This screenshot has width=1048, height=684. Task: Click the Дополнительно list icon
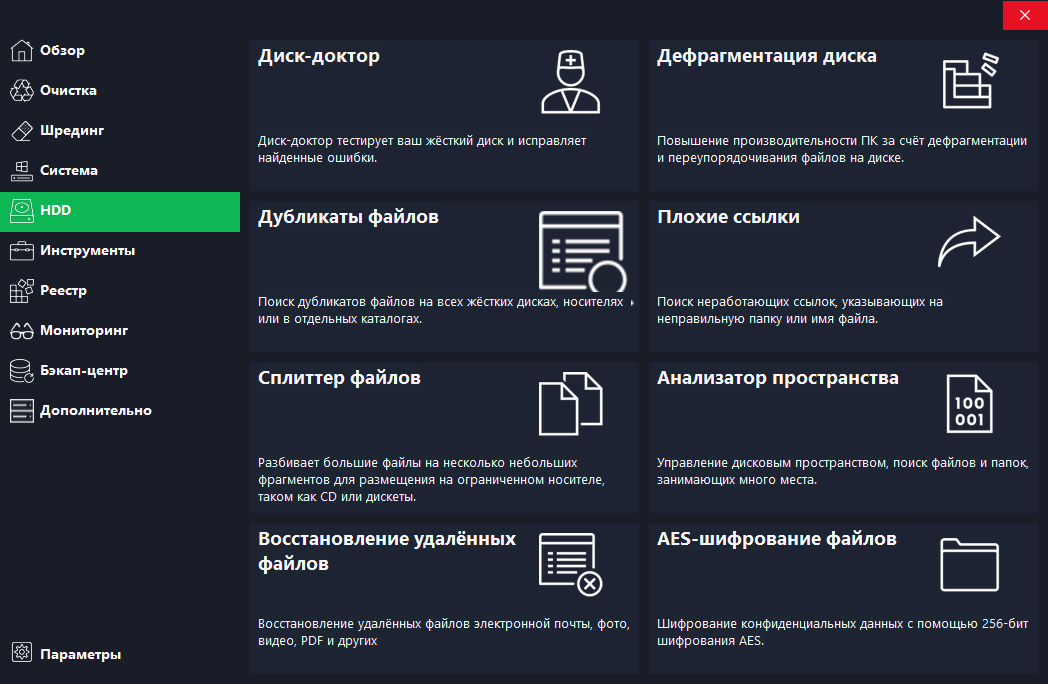(x=21, y=411)
